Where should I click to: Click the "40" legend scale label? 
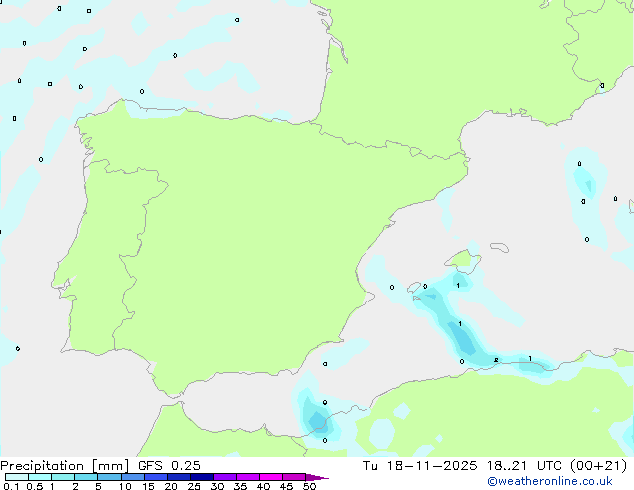[263, 486]
